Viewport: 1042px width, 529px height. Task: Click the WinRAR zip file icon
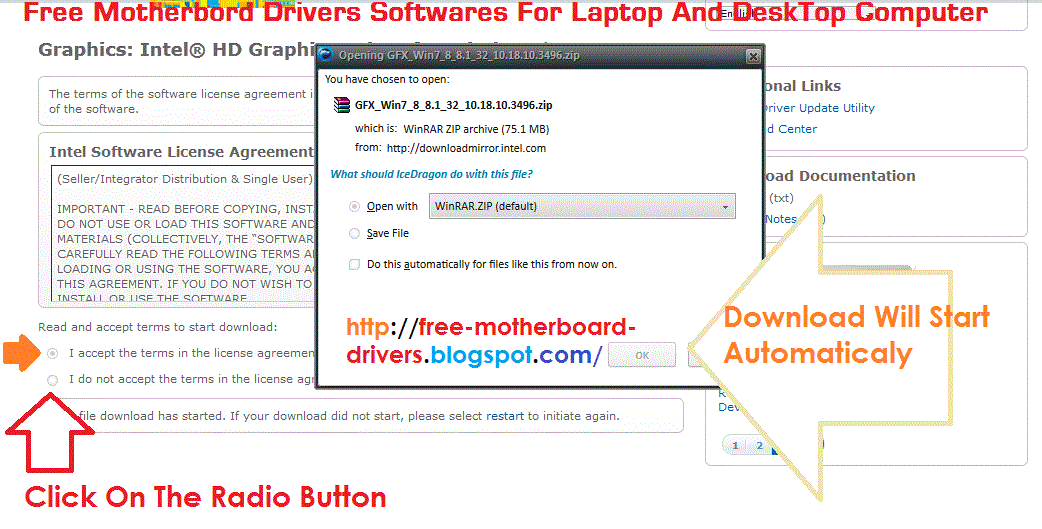(342, 105)
